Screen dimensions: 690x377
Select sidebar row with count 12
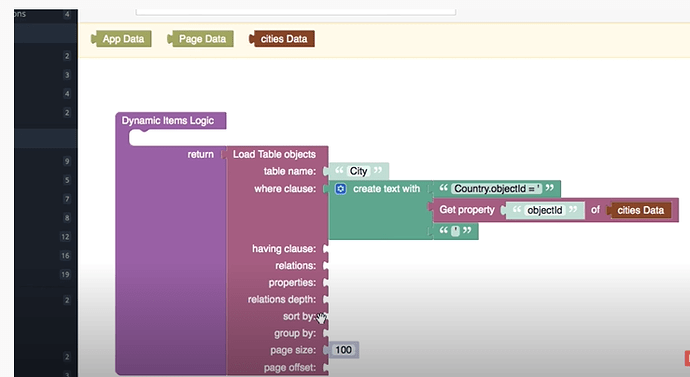46,237
